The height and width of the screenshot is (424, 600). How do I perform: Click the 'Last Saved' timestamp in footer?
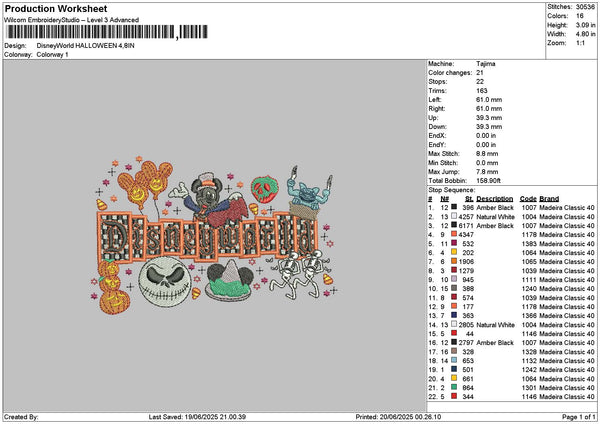(197, 417)
